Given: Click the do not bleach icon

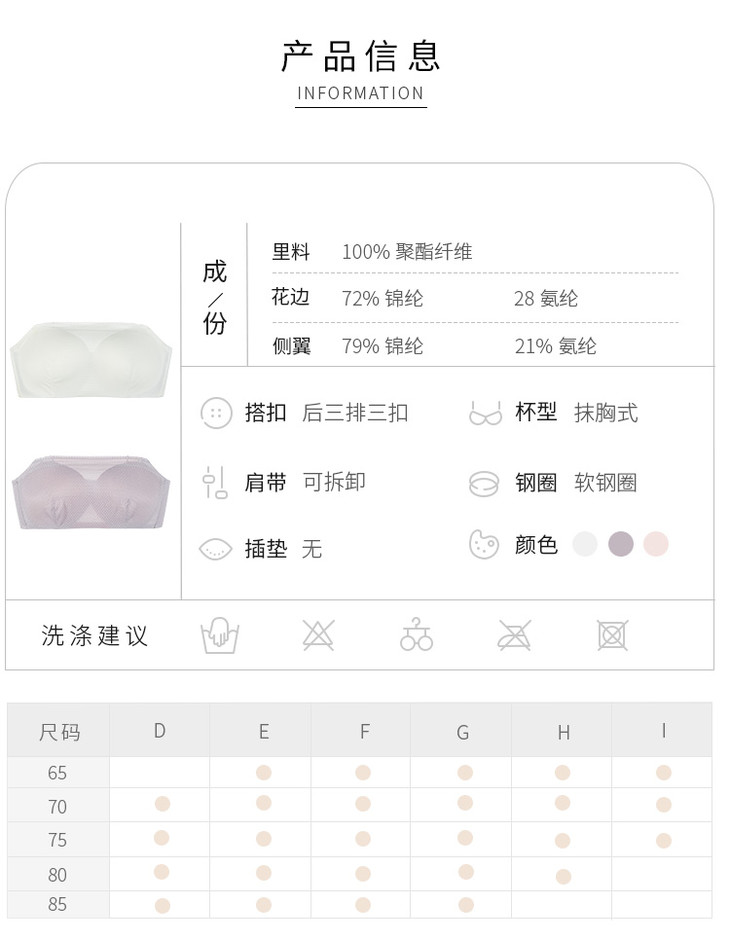Looking at the screenshot, I should (x=318, y=635).
